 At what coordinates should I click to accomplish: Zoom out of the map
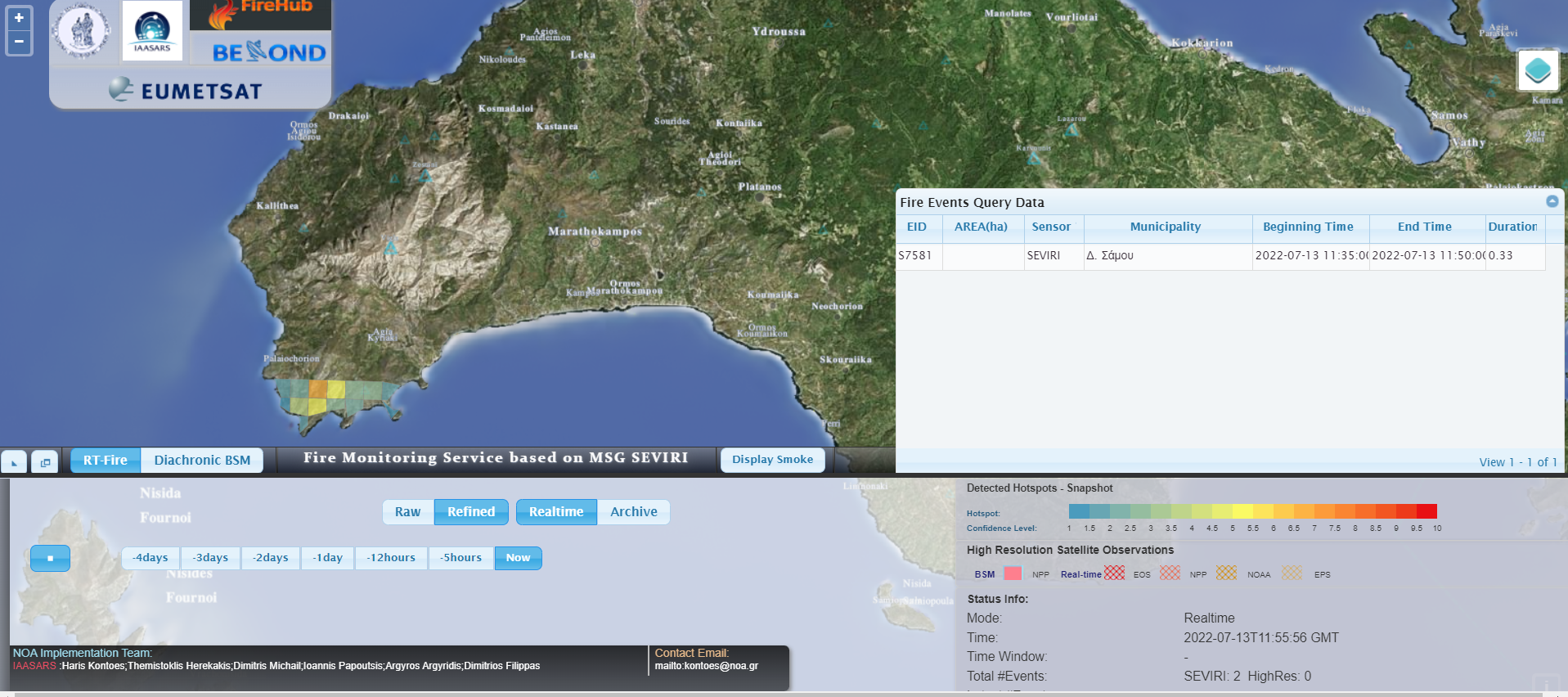19,42
